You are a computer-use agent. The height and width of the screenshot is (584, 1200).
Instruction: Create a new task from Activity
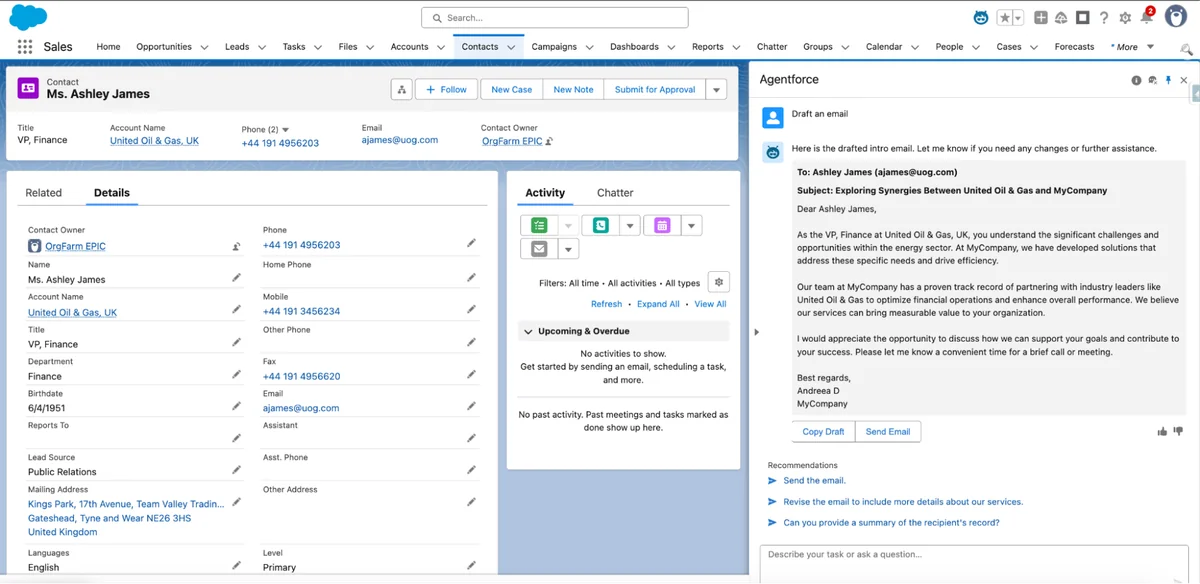tap(540, 226)
